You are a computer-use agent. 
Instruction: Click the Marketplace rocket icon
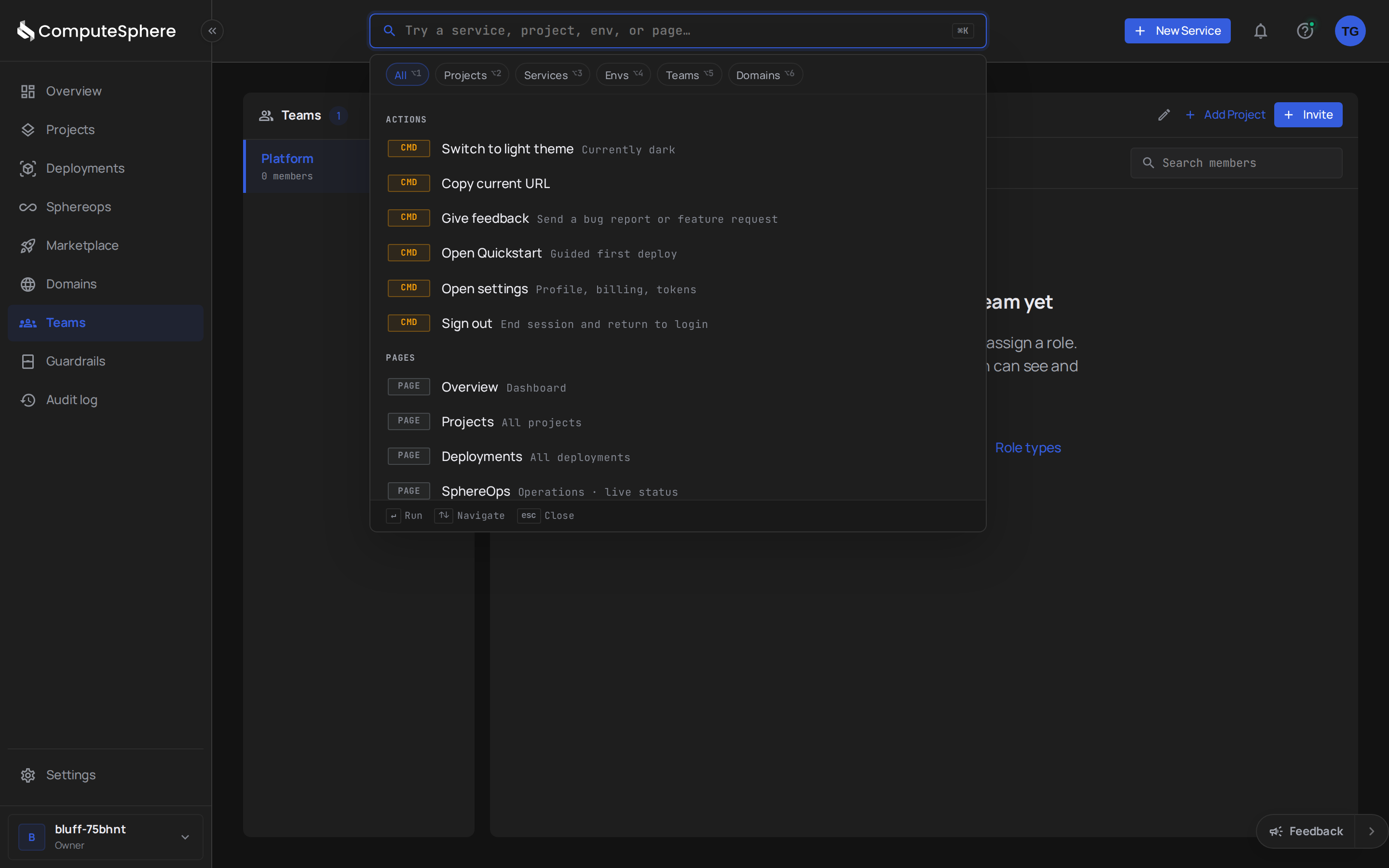[27, 246]
